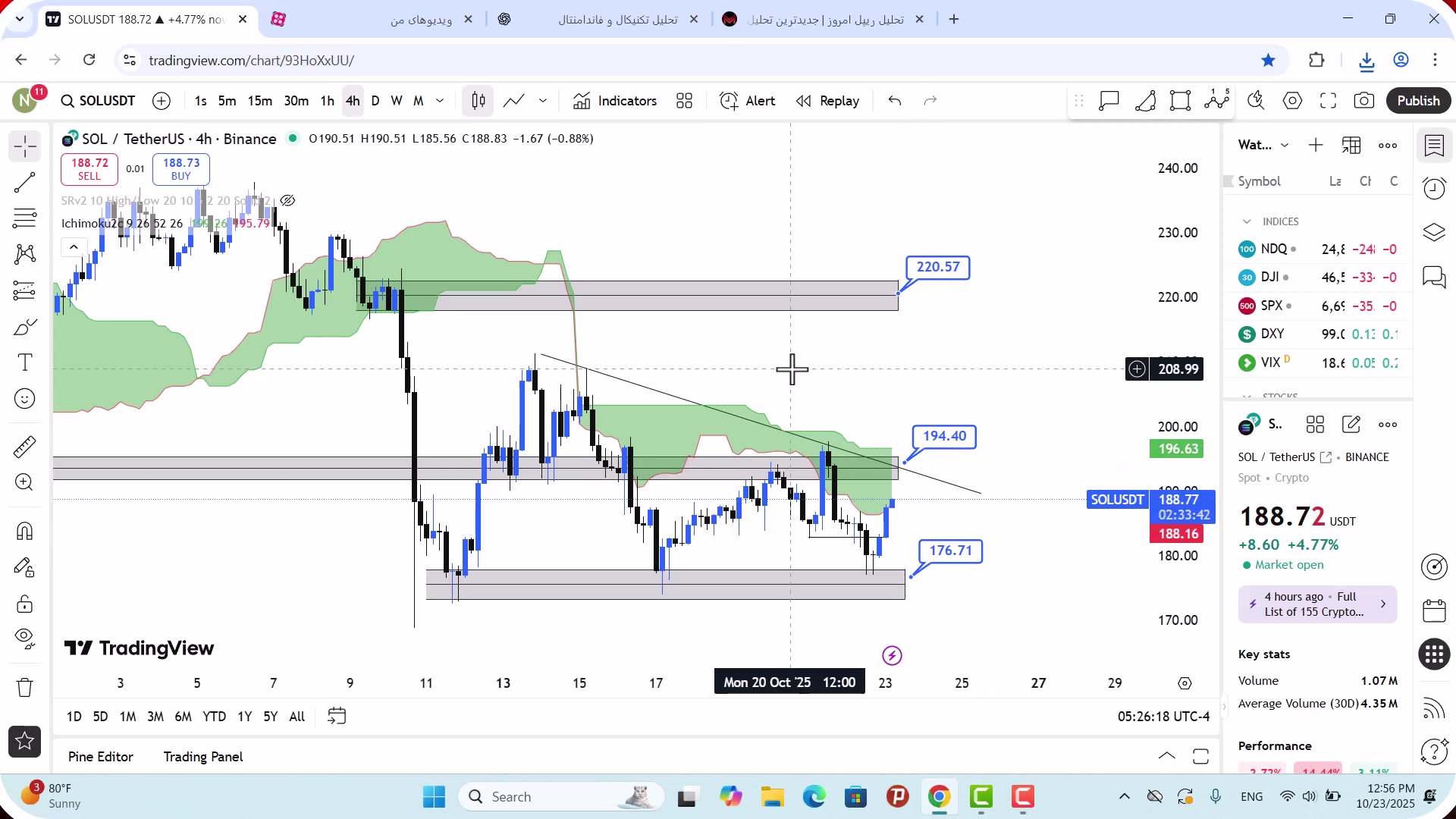The width and height of the screenshot is (1456, 819).
Task: Remove objects with the trash icon
Action: pyautogui.click(x=25, y=687)
